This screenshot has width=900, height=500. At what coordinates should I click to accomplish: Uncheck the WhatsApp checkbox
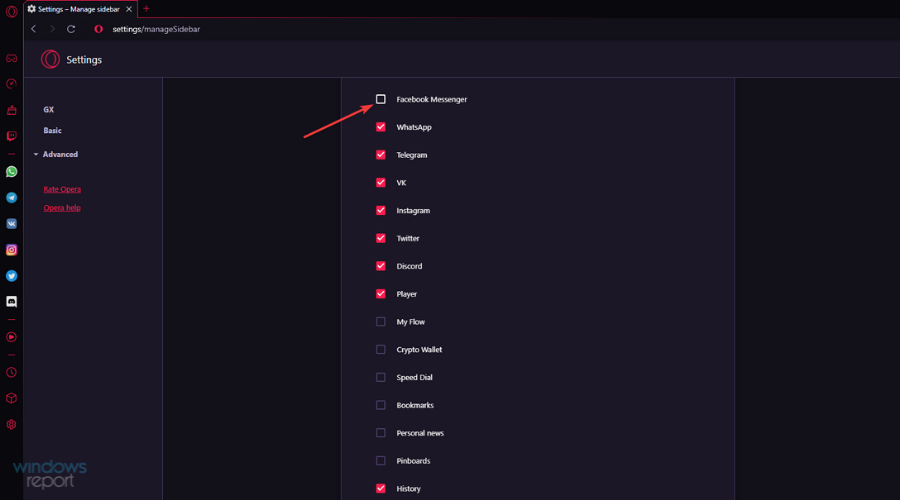tap(381, 127)
